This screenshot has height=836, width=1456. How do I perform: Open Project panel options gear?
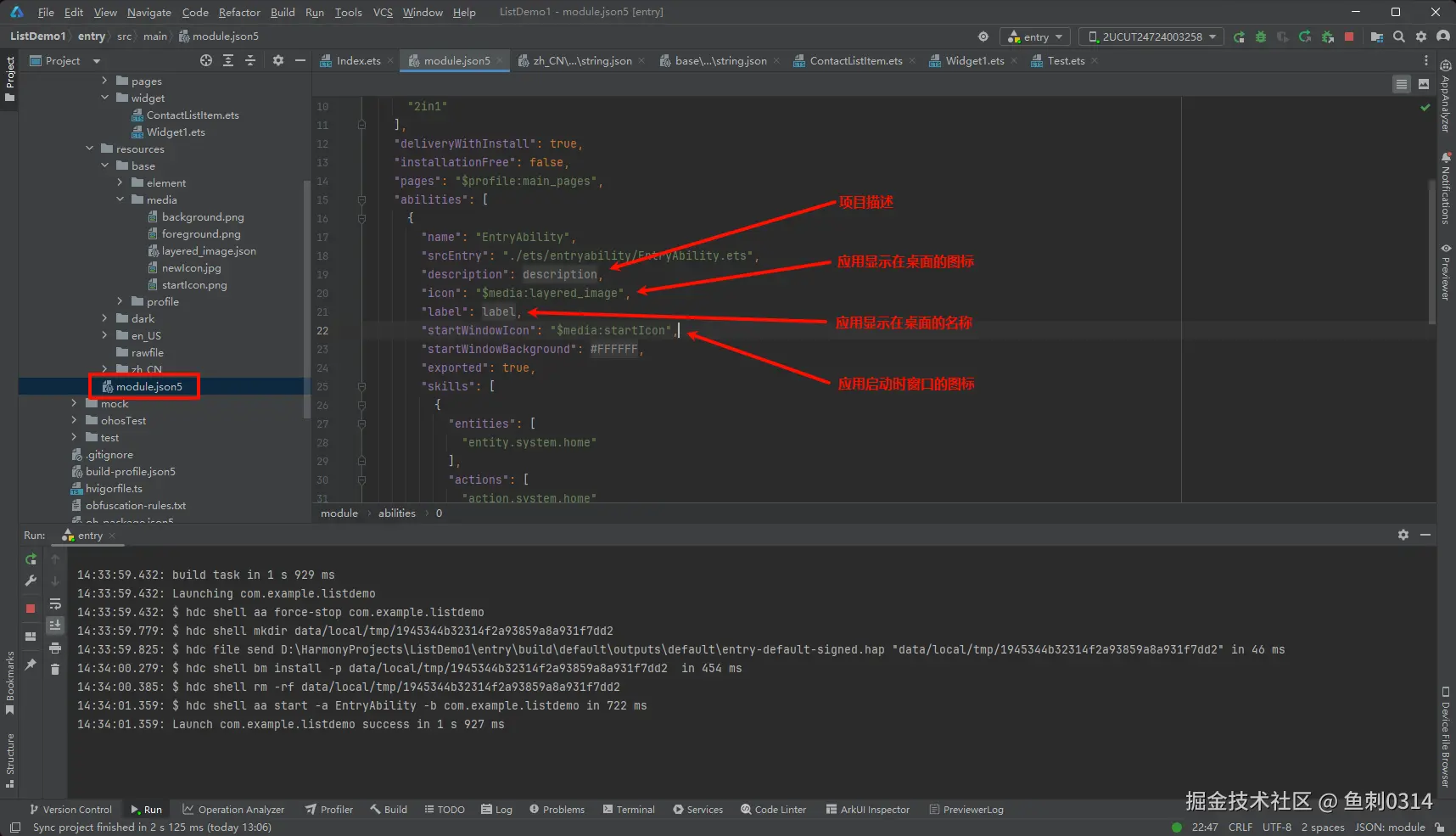click(x=278, y=60)
